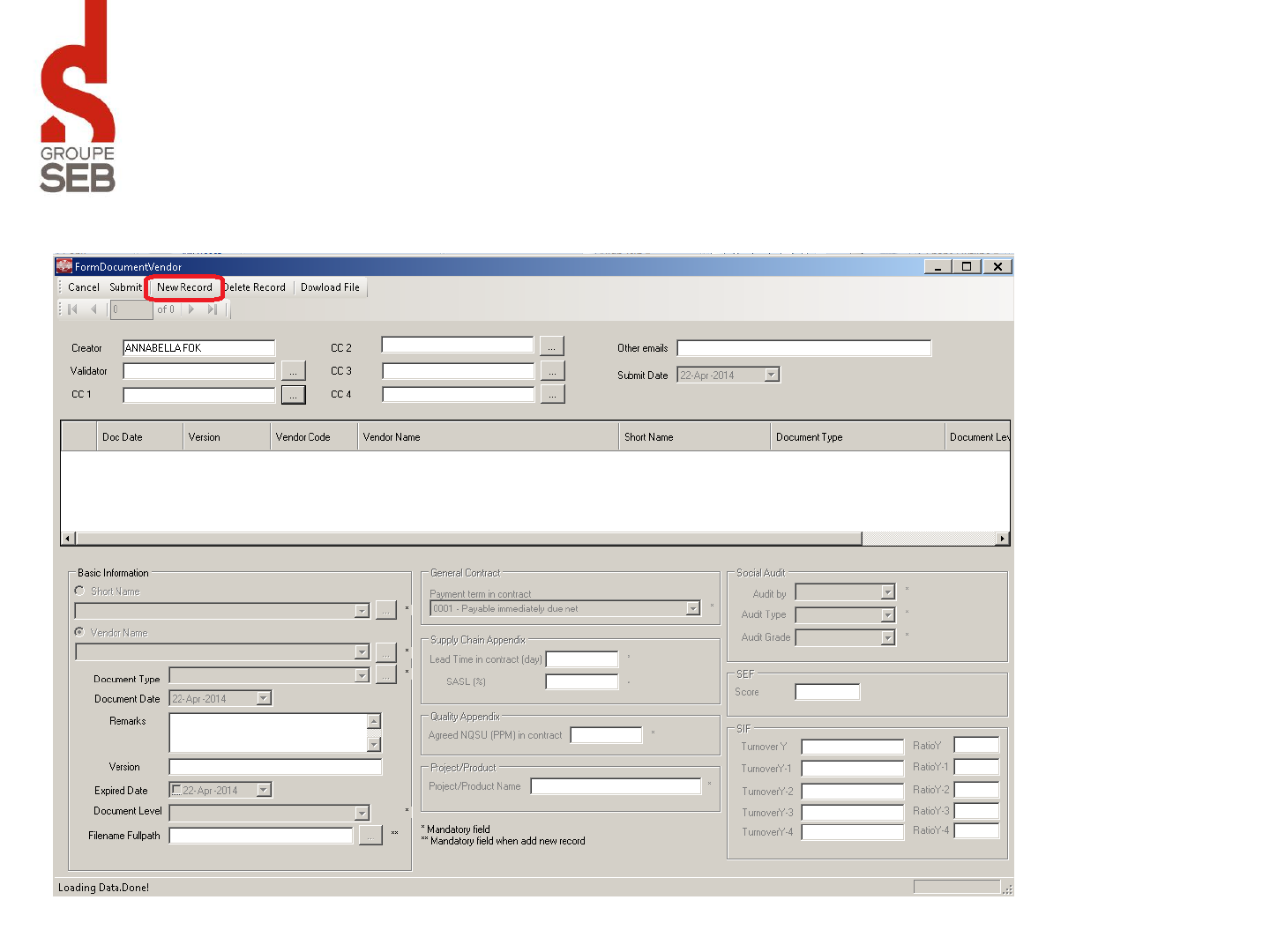Image resolution: width=1270 pixels, height=952 pixels.
Task: Click New Record in the toolbar
Action: click(x=184, y=287)
